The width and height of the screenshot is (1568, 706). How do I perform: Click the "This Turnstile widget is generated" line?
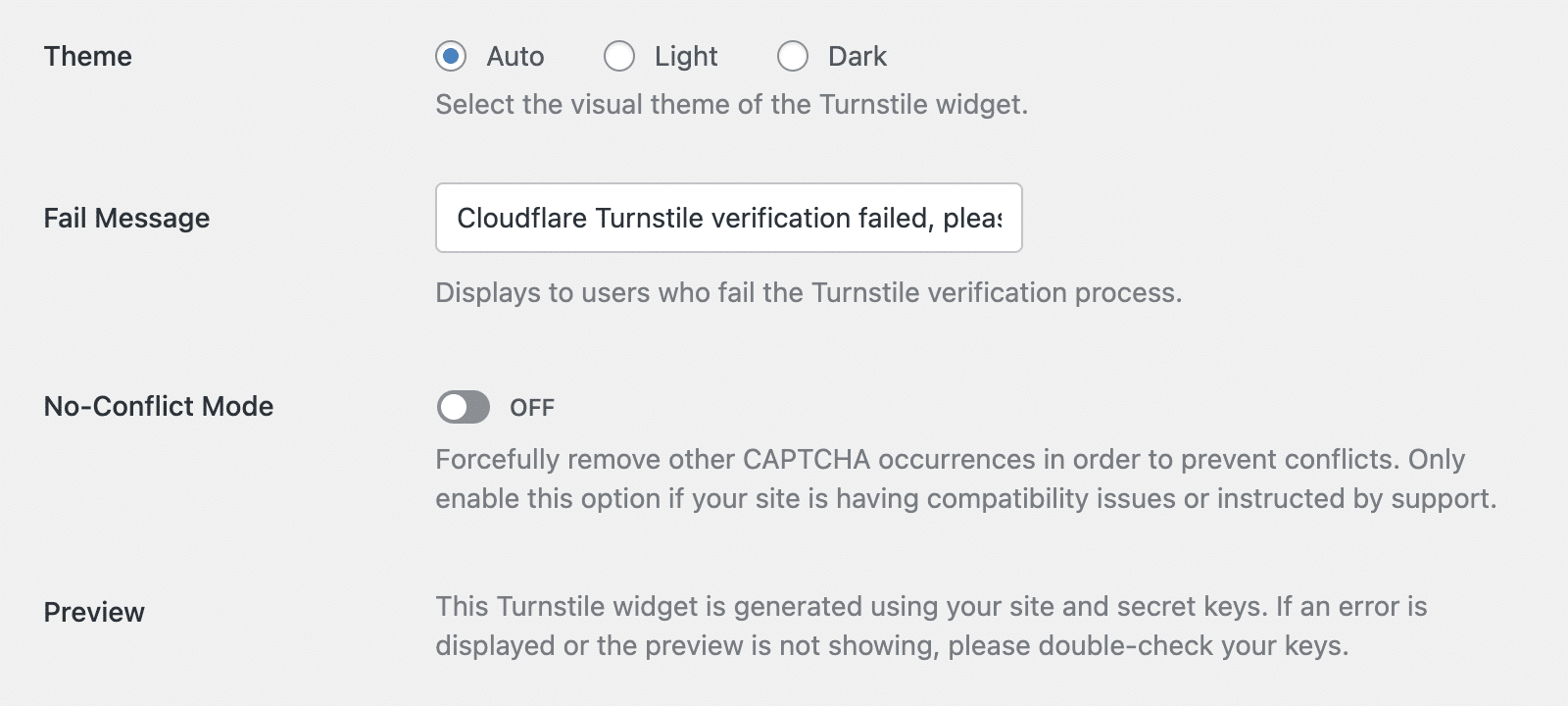pyautogui.click(x=931, y=607)
